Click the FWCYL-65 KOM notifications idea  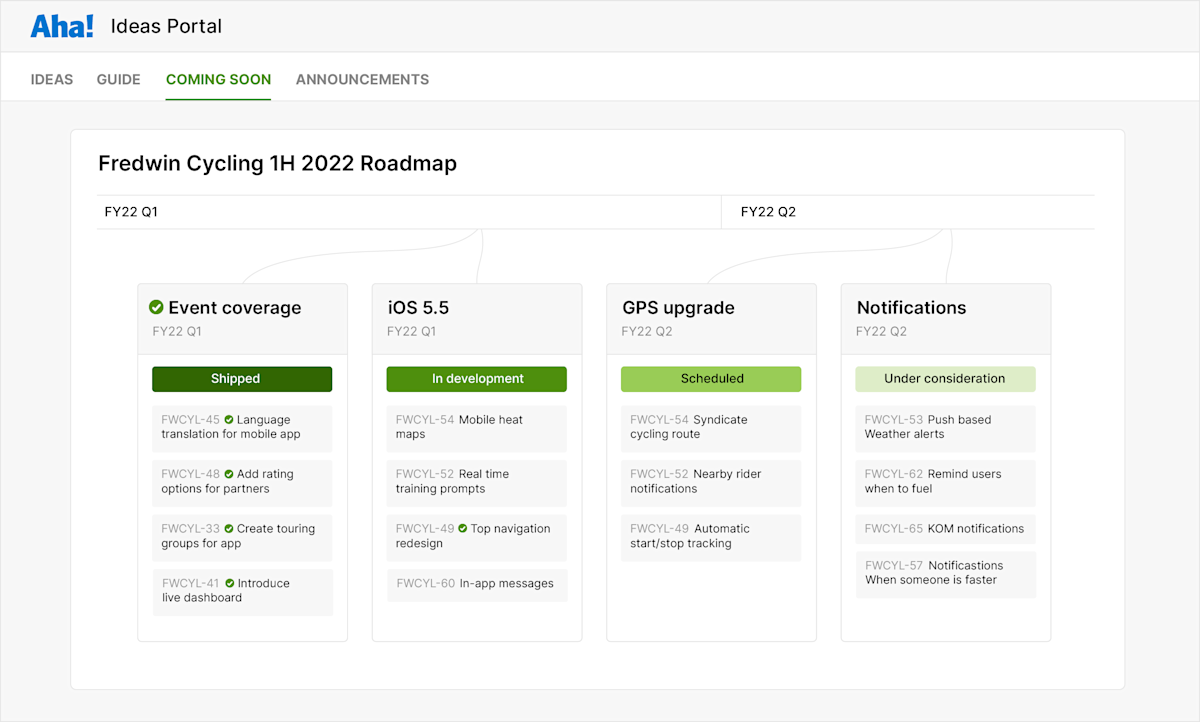[945, 528]
